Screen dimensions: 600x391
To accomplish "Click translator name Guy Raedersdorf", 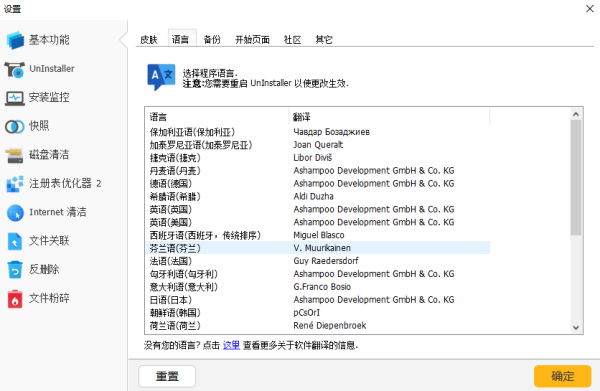I will pos(326,261).
